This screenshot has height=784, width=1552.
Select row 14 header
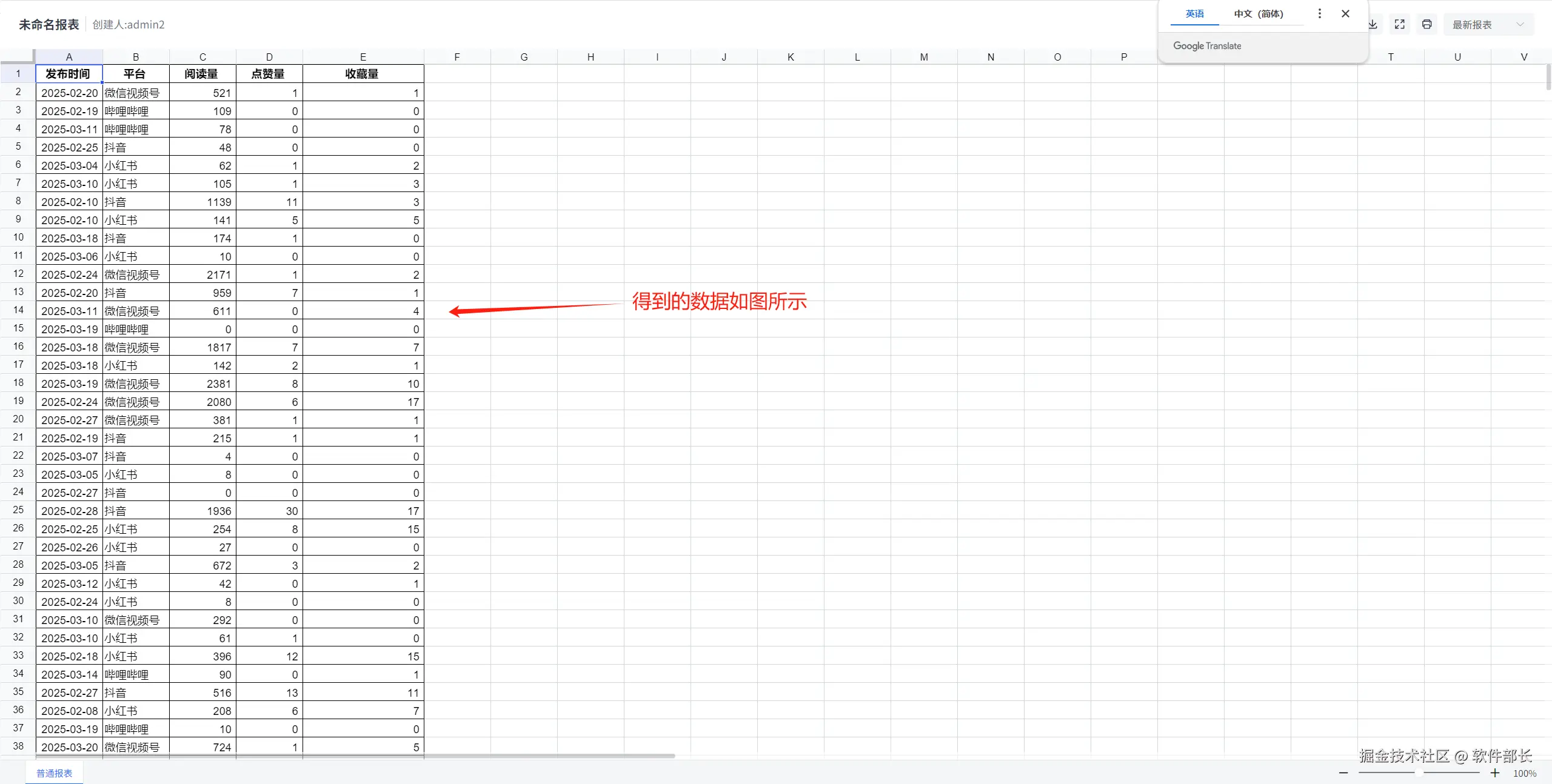(18, 310)
